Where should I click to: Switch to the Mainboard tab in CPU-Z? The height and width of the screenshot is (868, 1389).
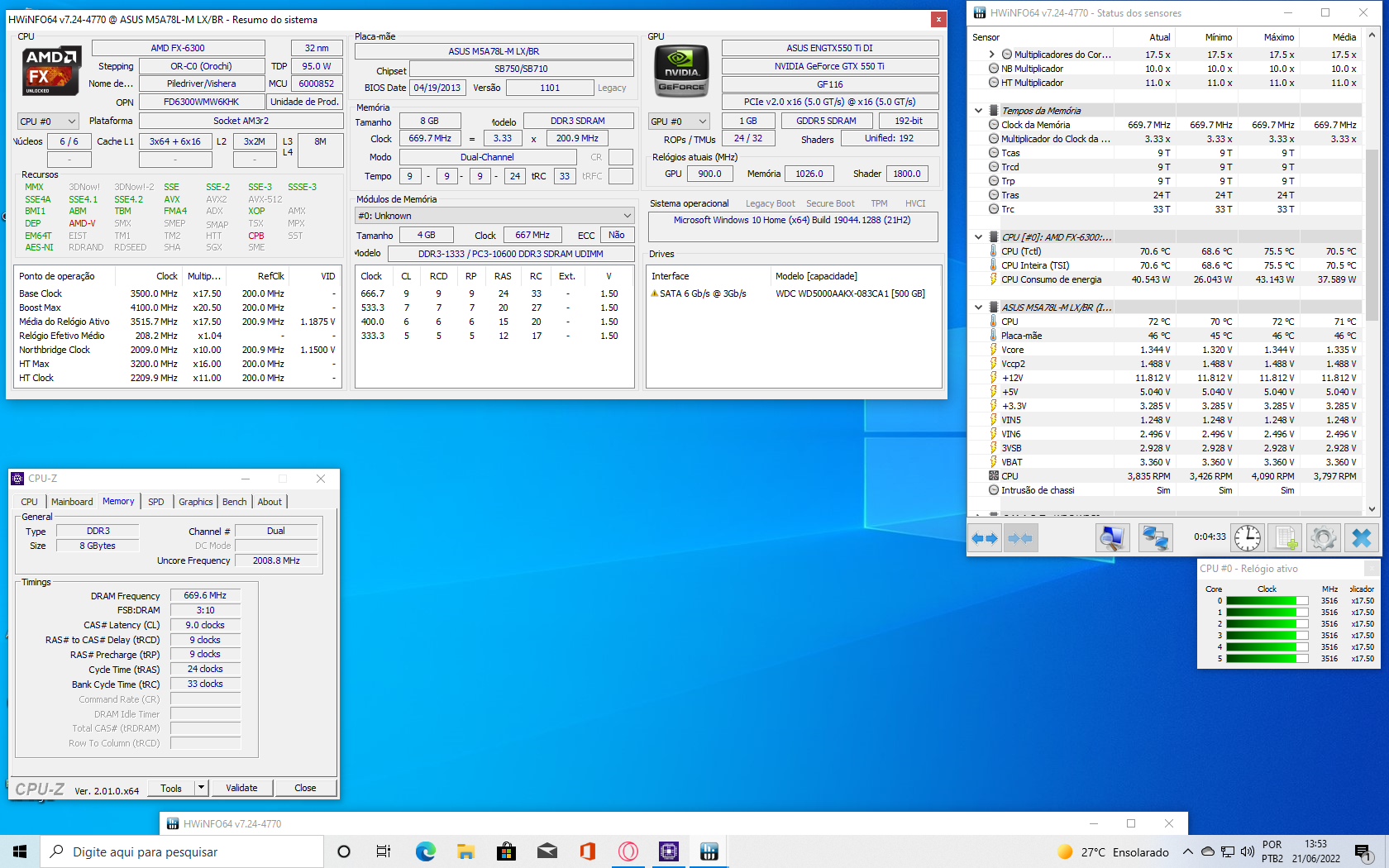(72, 502)
